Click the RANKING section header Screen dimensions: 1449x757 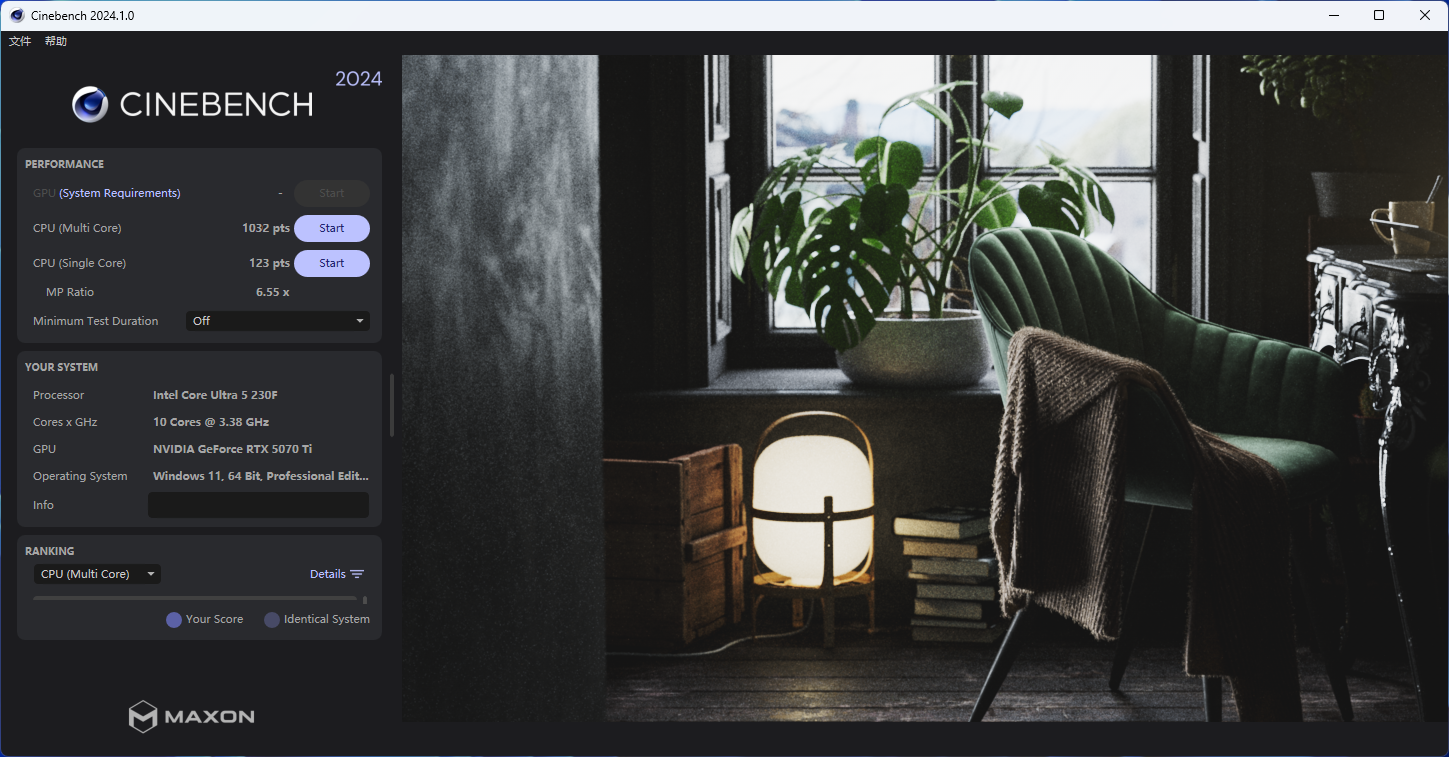(50, 551)
